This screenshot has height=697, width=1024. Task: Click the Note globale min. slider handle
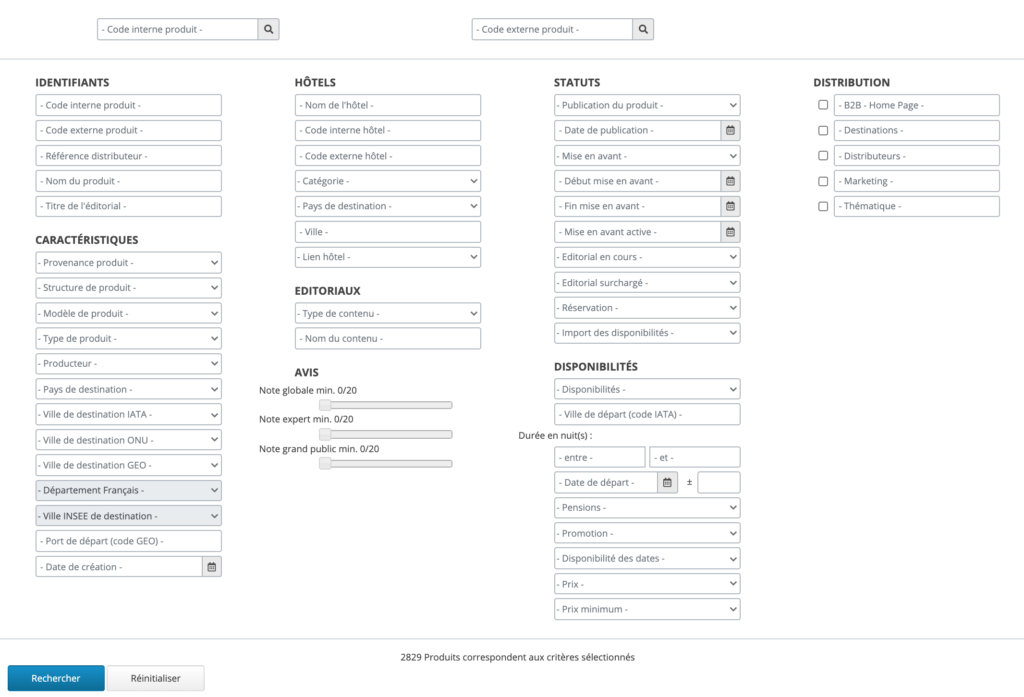325,405
